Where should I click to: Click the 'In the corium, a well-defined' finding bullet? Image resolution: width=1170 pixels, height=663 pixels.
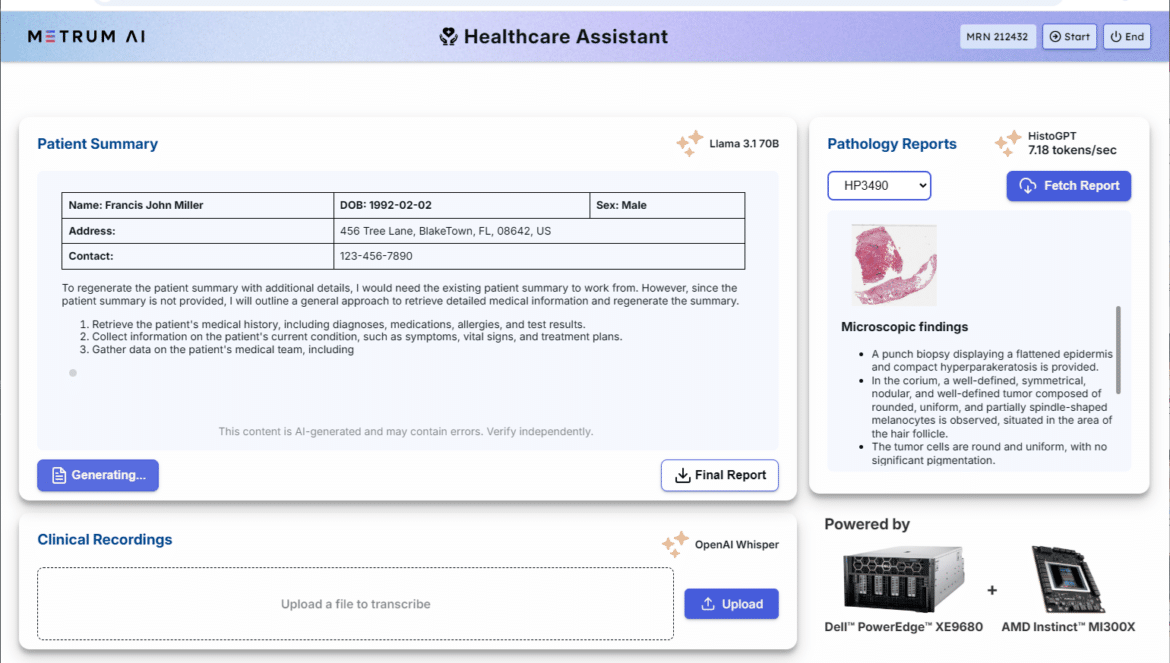point(992,407)
